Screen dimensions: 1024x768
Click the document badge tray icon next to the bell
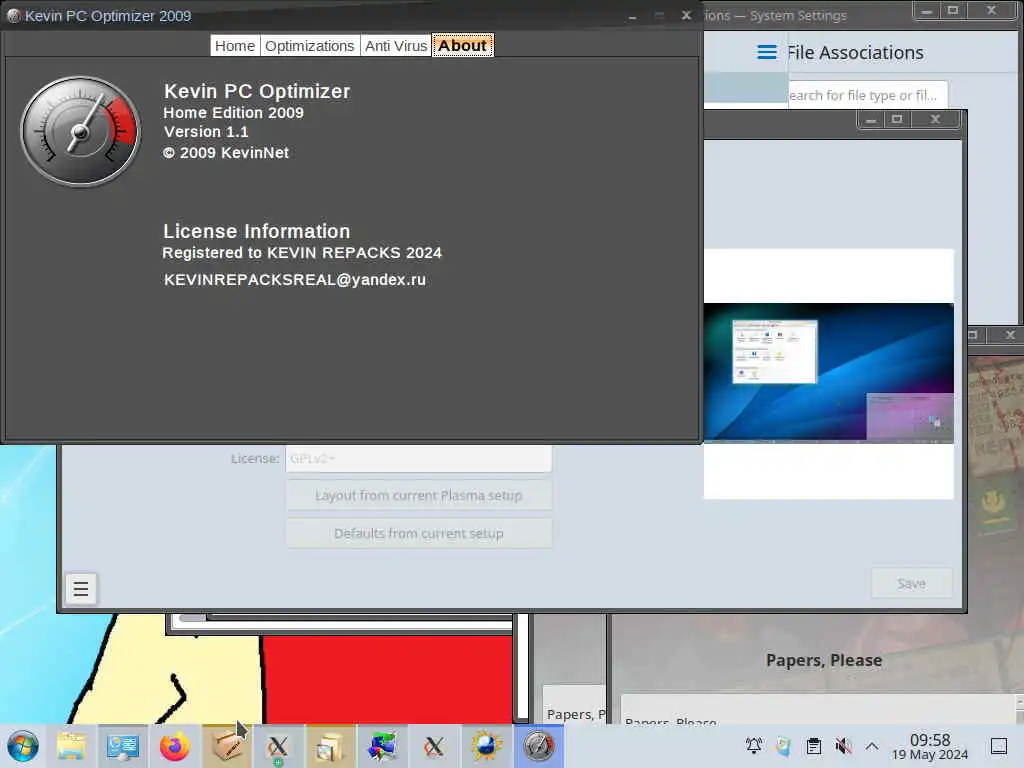pyautogui.click(x=784, y=746)
